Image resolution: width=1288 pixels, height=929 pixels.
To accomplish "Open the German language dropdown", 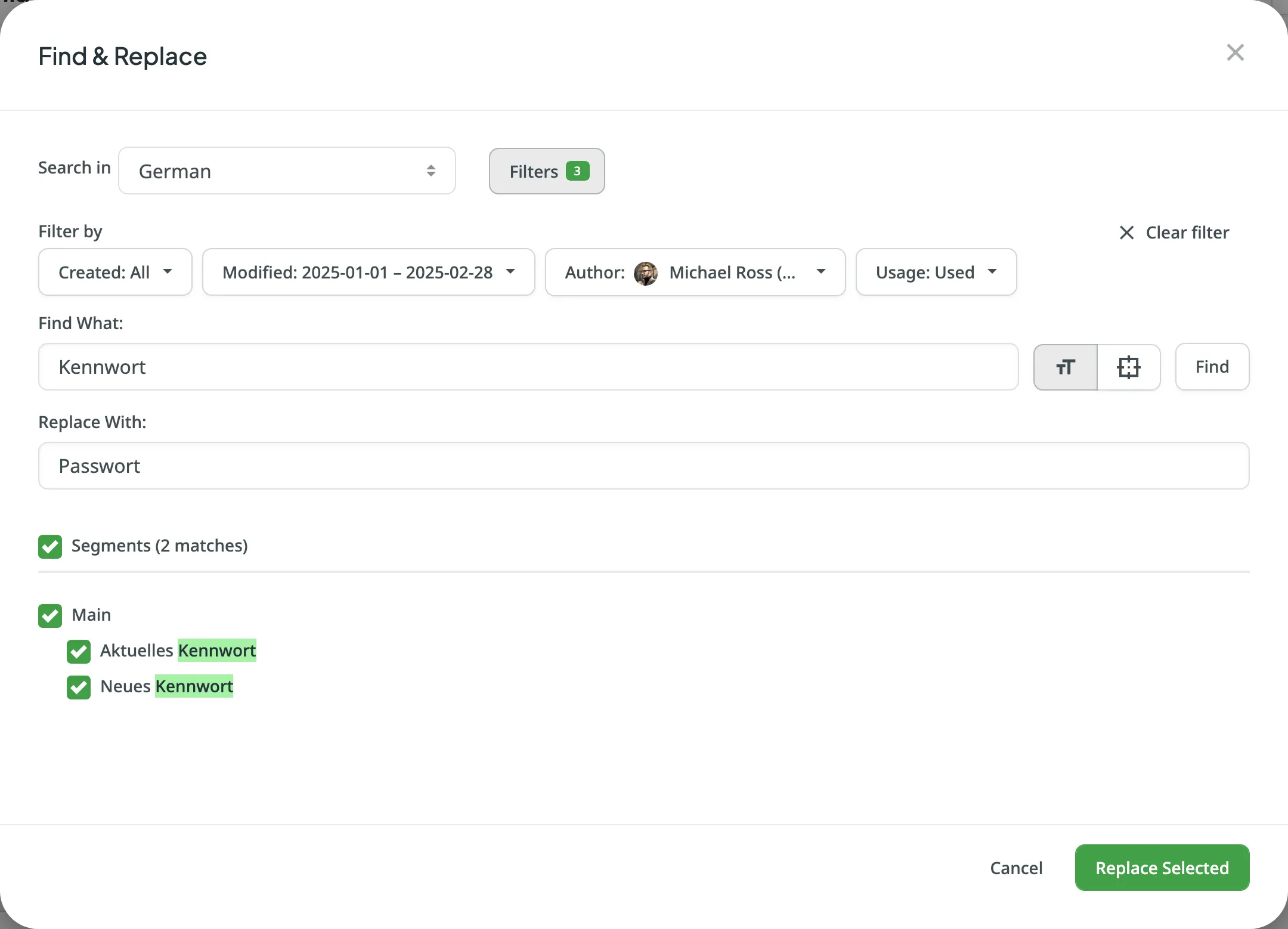I will (287, 171).
